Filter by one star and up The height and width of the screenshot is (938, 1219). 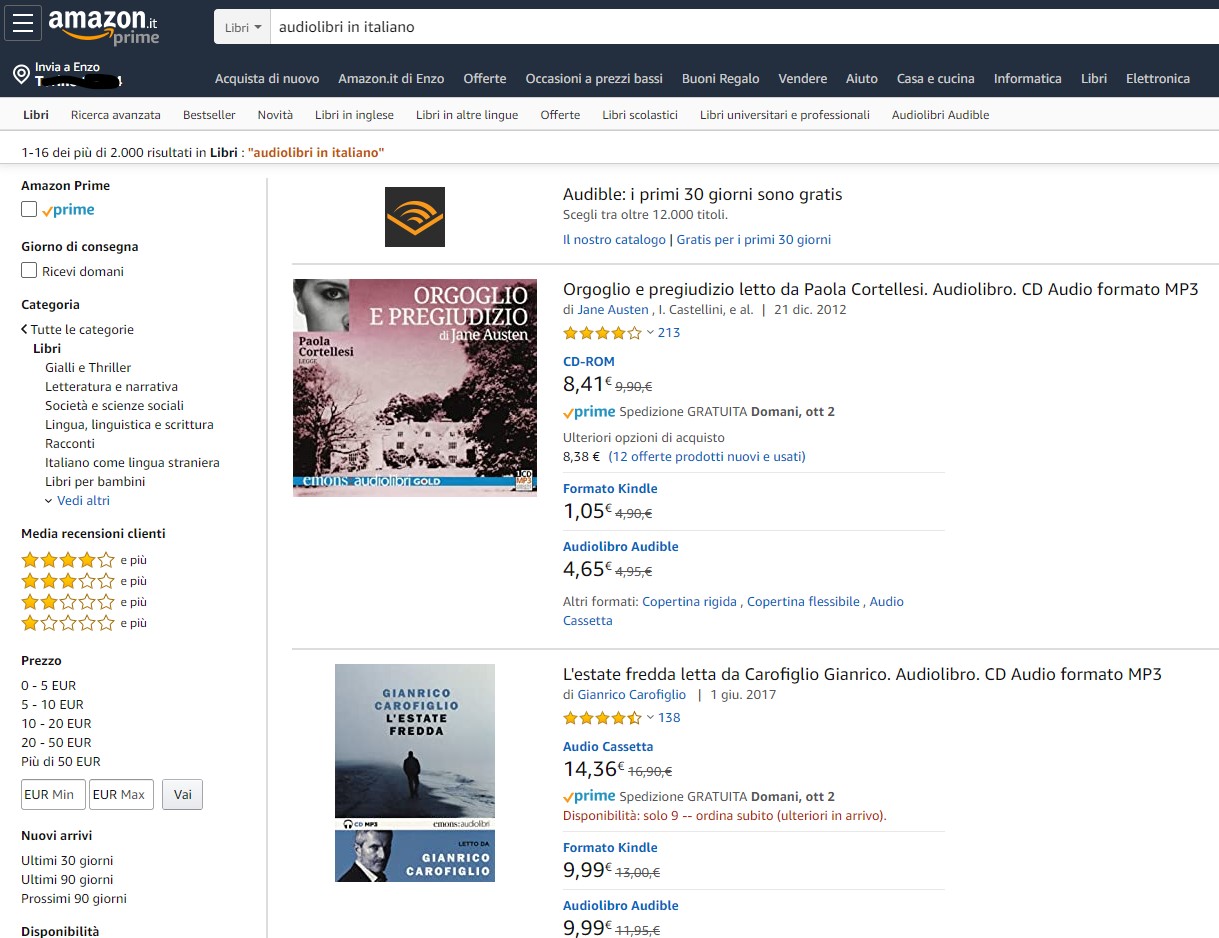coord(68,623)
